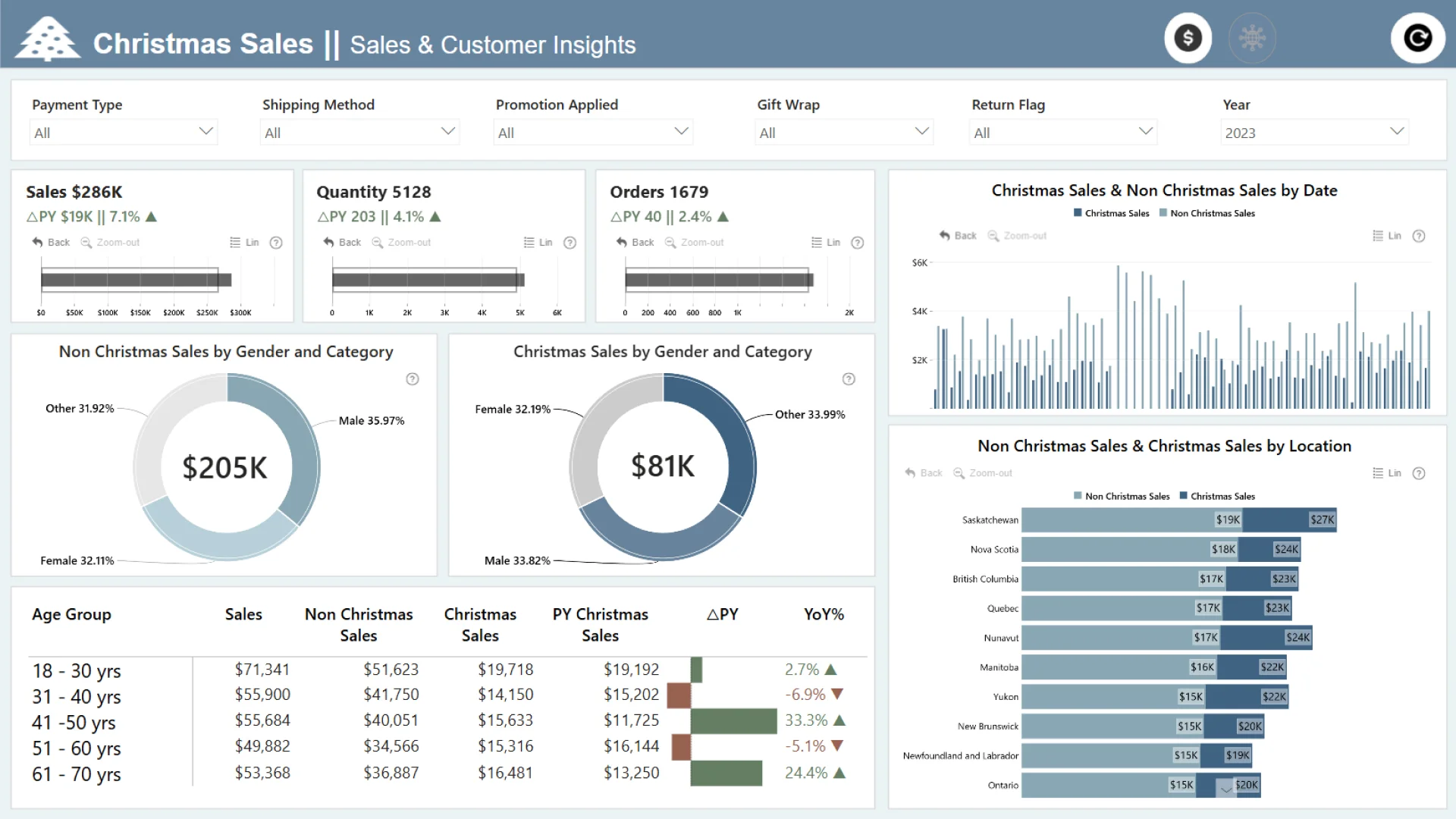Click Zoom-out on Sales by Location chart
The width and height of the screenshot is (1456, 819).
tap(983, 473)
